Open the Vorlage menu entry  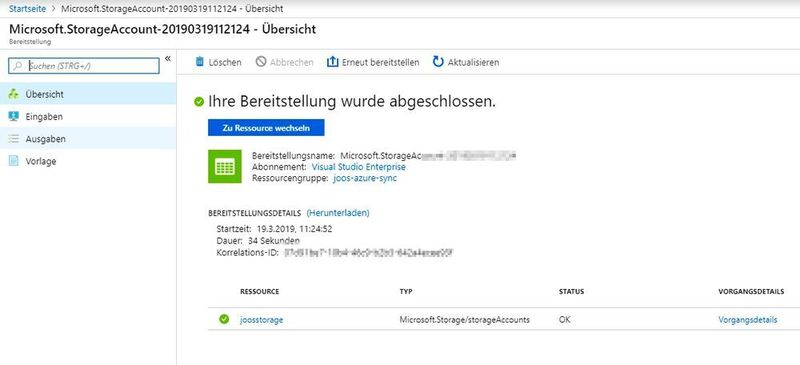click(88, 161)
